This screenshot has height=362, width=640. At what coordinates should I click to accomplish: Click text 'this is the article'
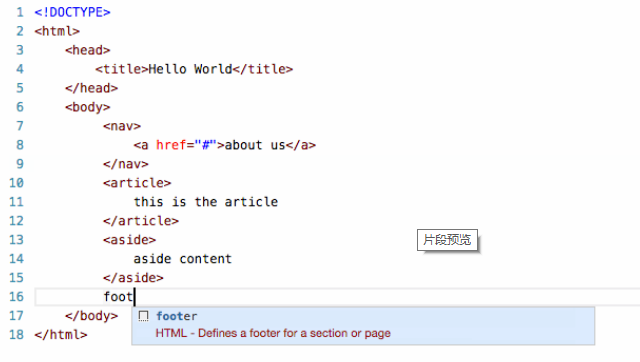click(x=206, y=202)
